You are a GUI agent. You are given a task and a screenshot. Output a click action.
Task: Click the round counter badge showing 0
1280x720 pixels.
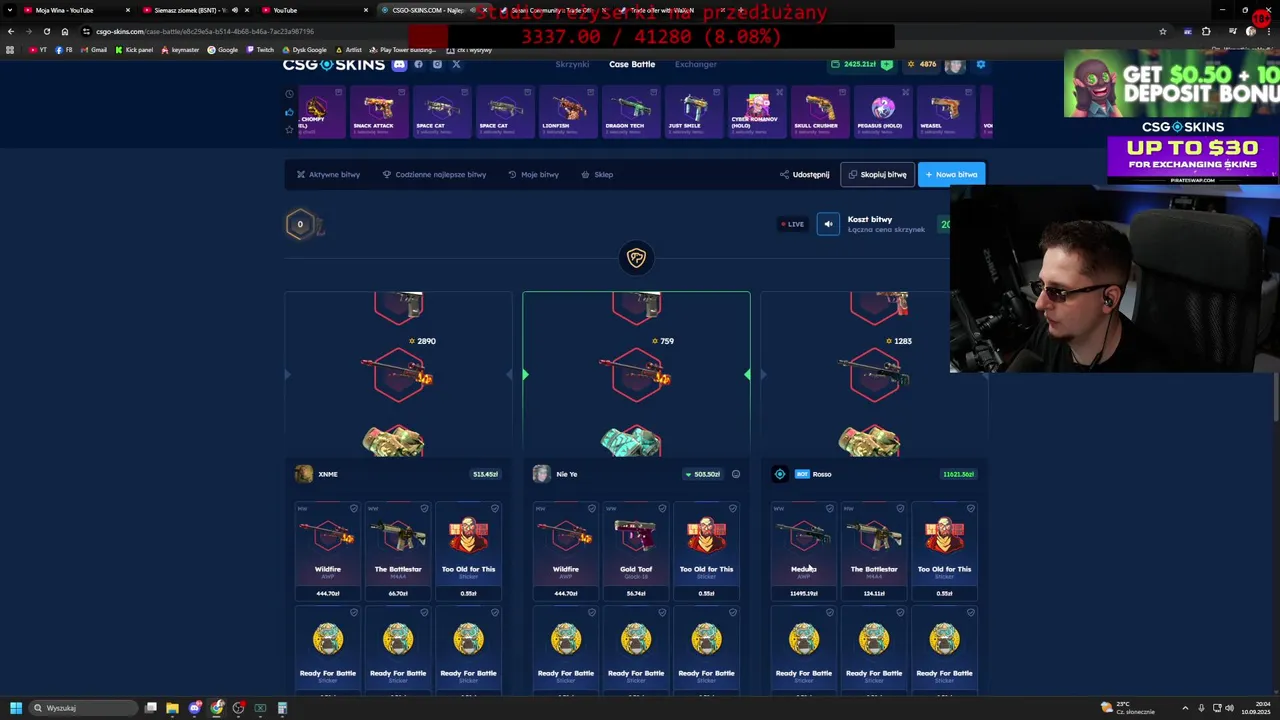299,224
